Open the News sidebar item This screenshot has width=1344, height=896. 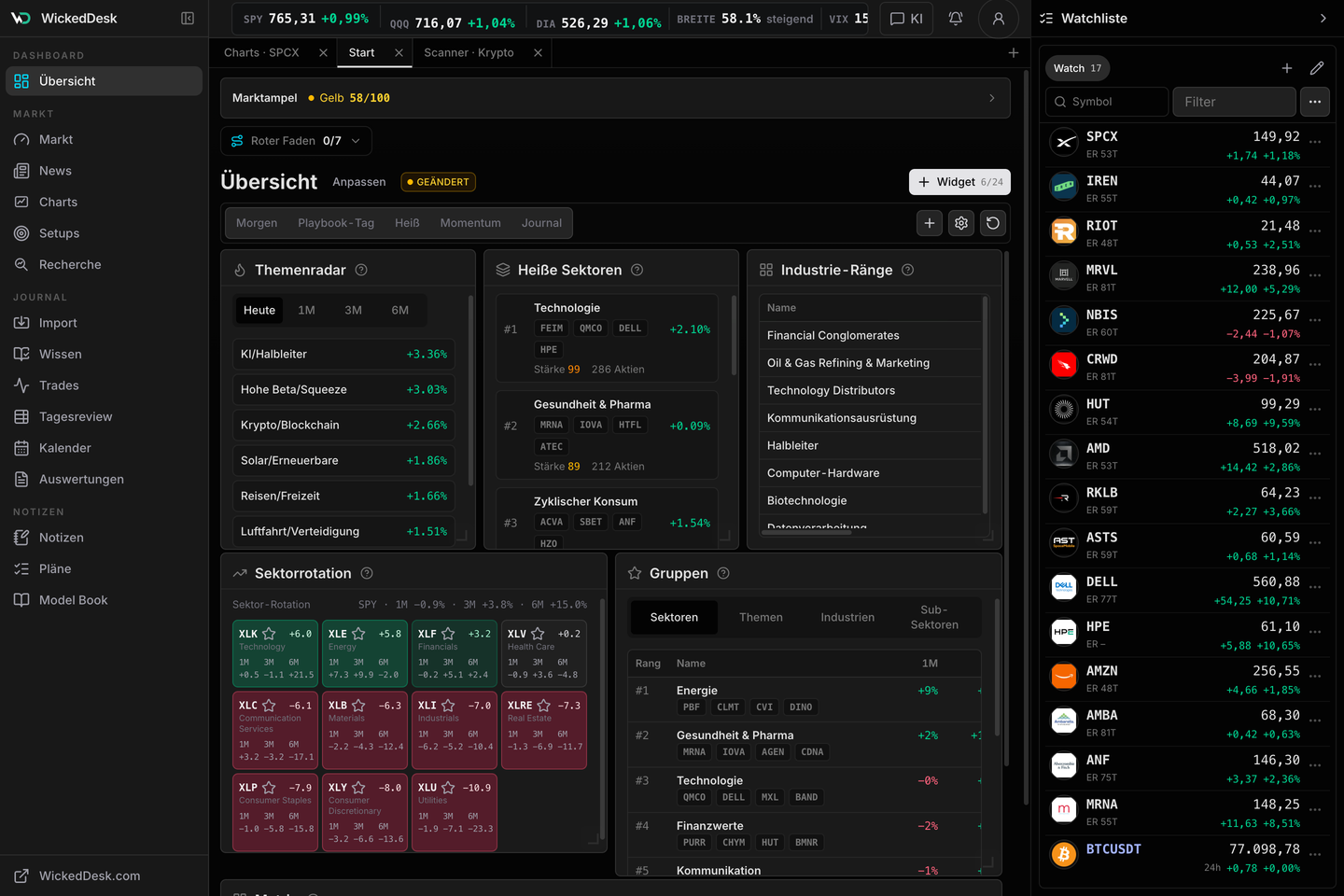tap(105, 171)
